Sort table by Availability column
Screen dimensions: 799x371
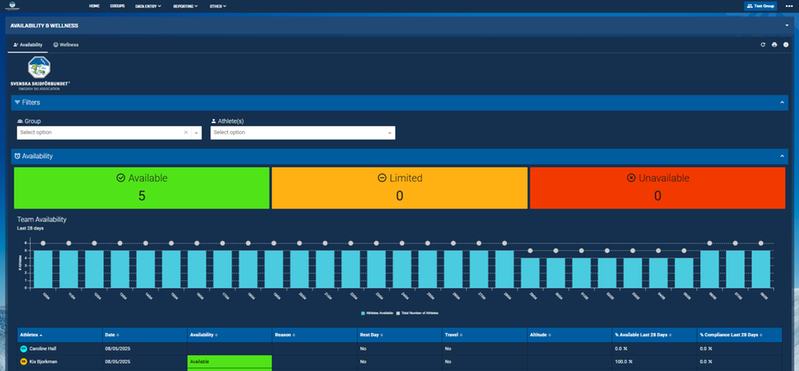(x=230, y=335)
